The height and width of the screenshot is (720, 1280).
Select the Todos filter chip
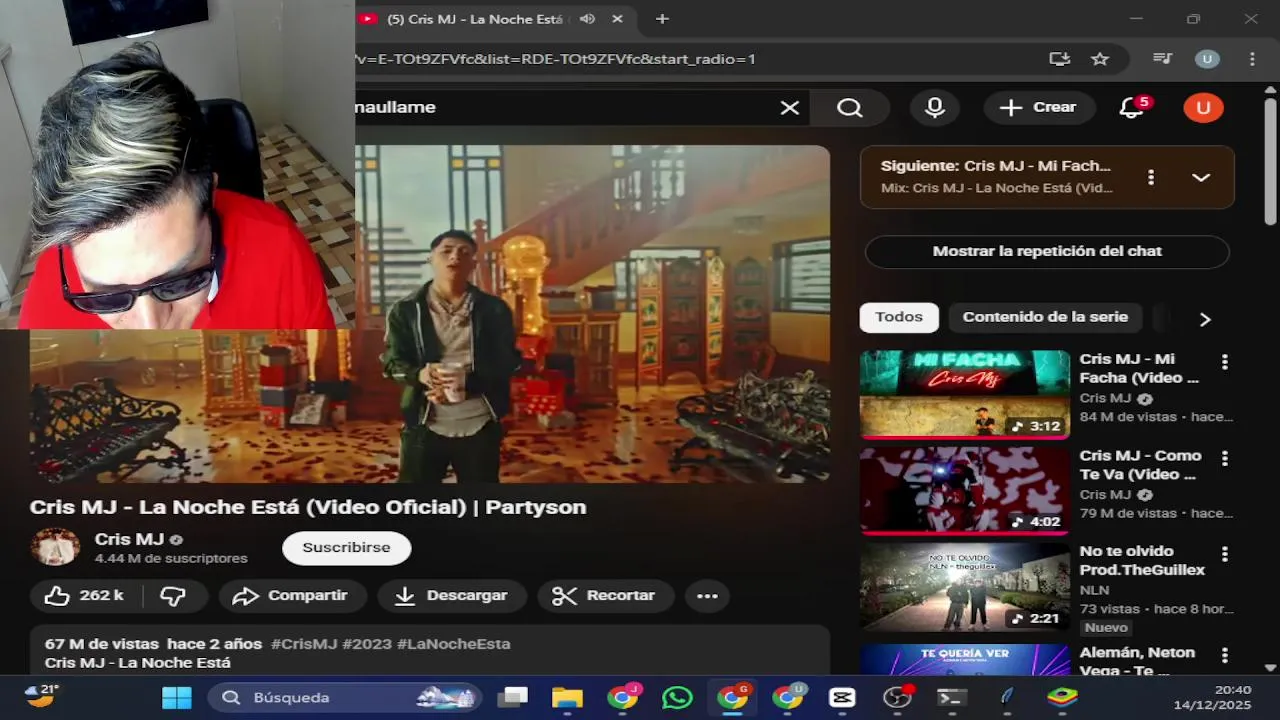coord(899,317)
